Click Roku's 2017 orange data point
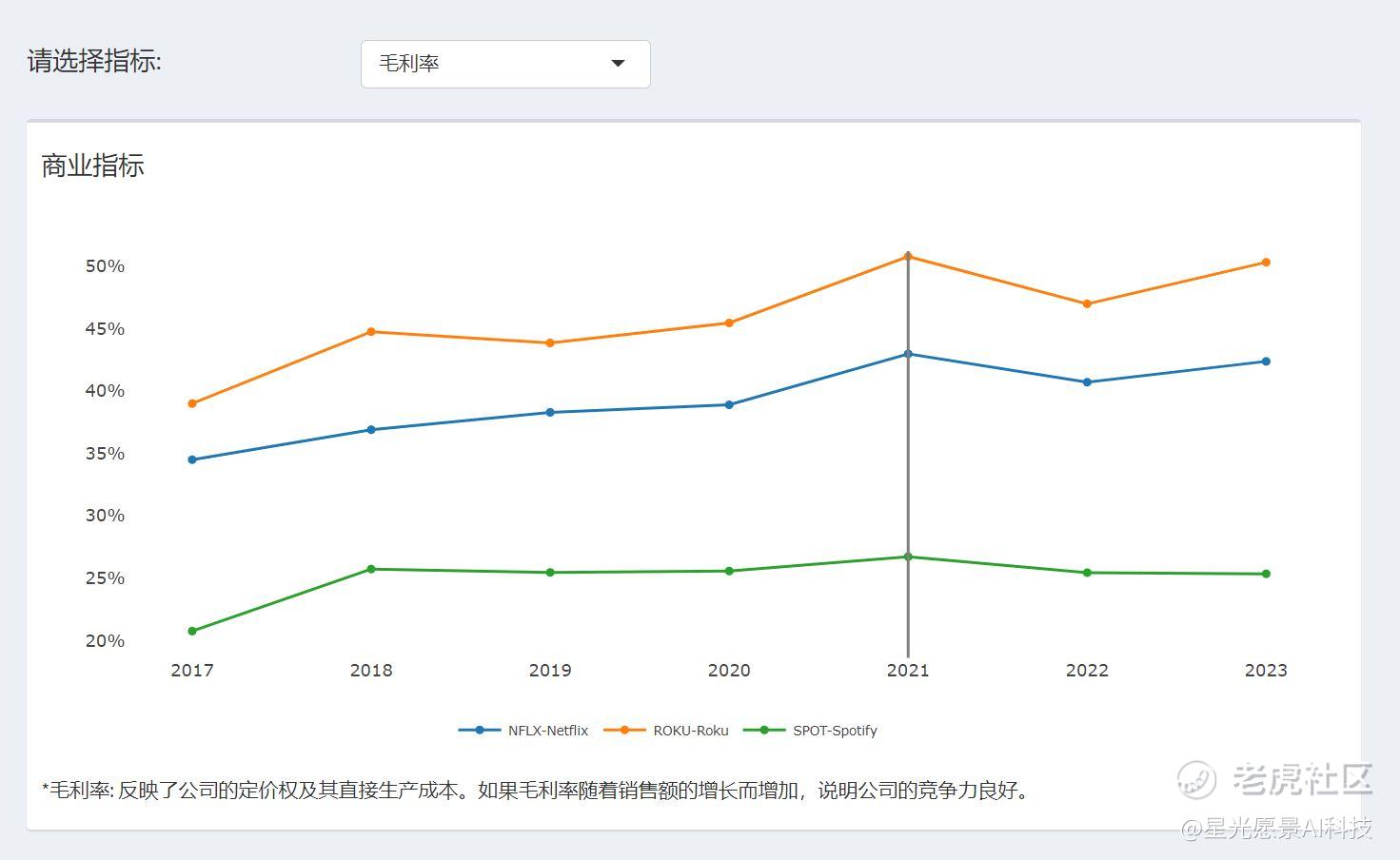This screenshot has height=860, width=1400. 192,403
